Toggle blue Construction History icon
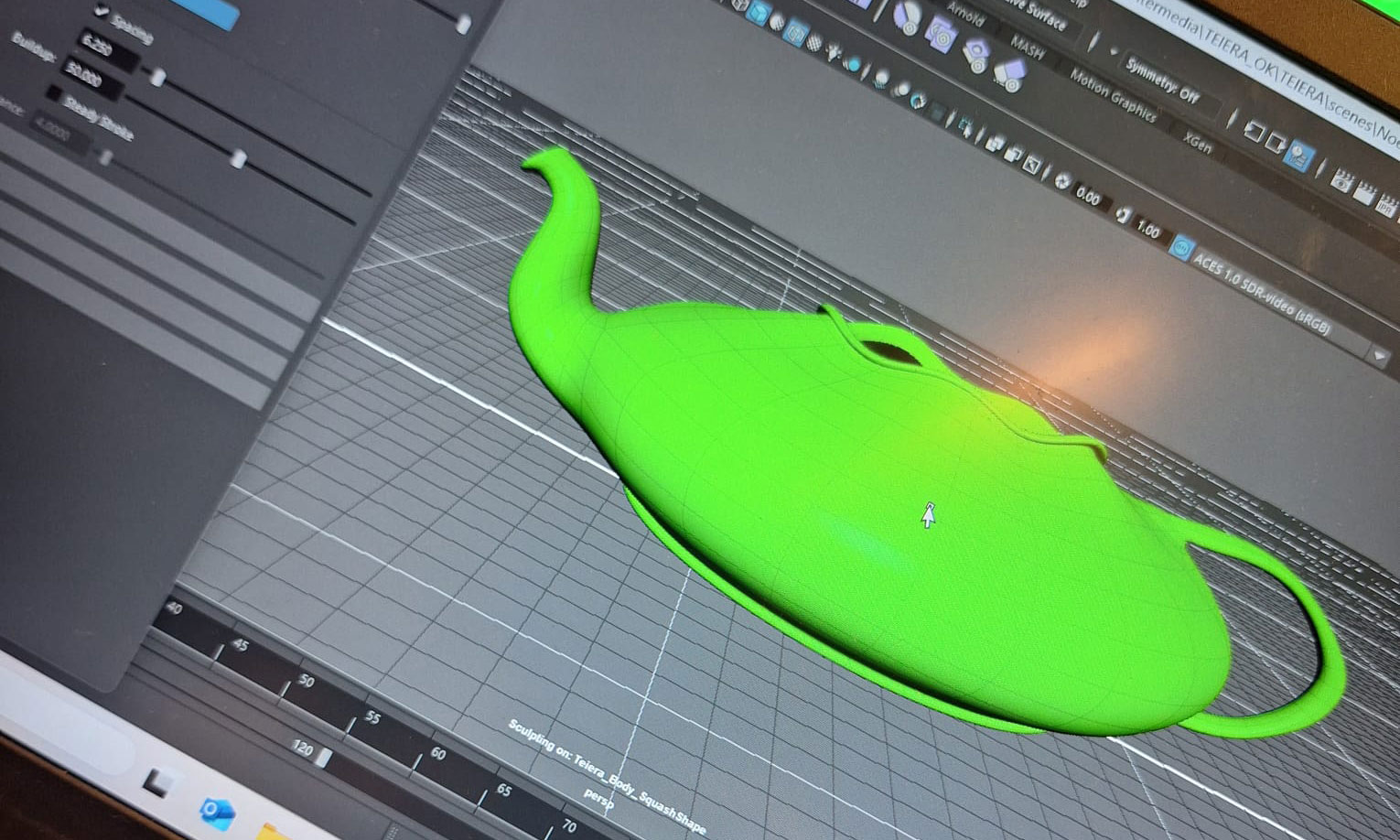The width and height of the screenshot is (1400, 840). click(x=1299, y=156)
